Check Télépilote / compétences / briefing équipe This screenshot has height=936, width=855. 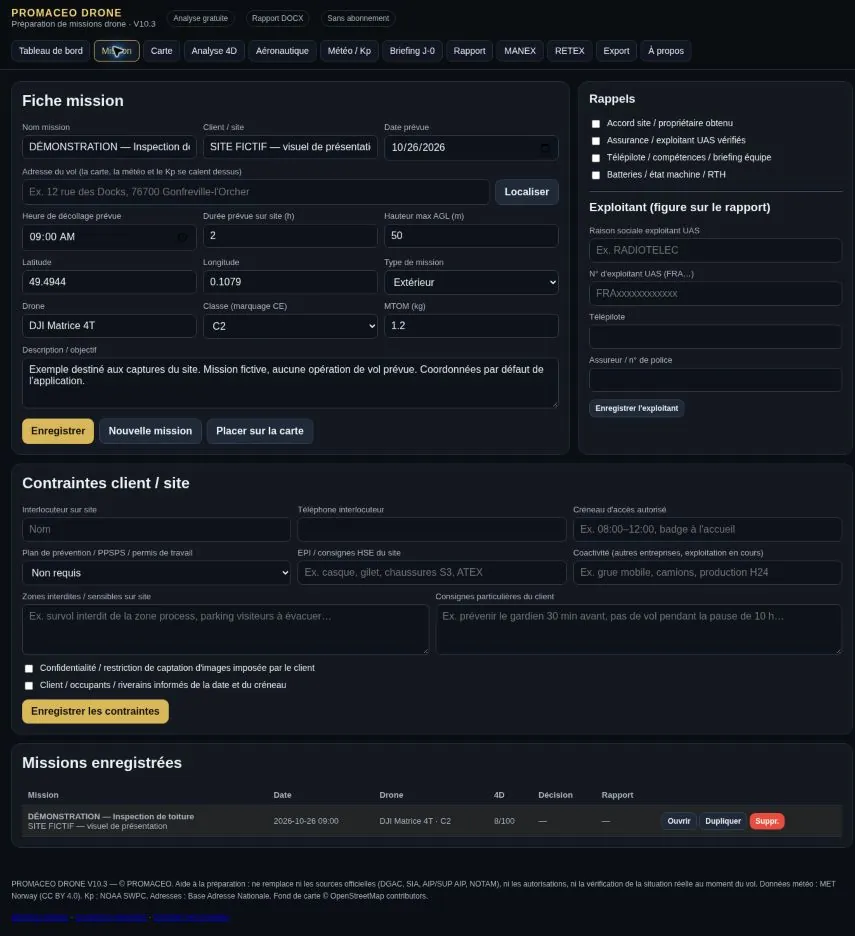click(595, 158)
